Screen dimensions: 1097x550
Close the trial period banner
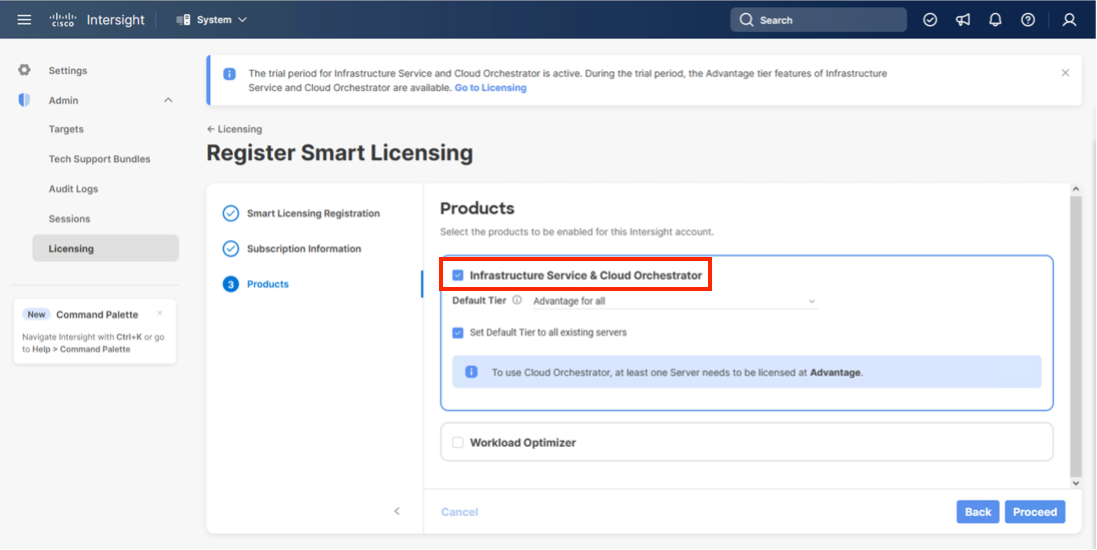1065,73
